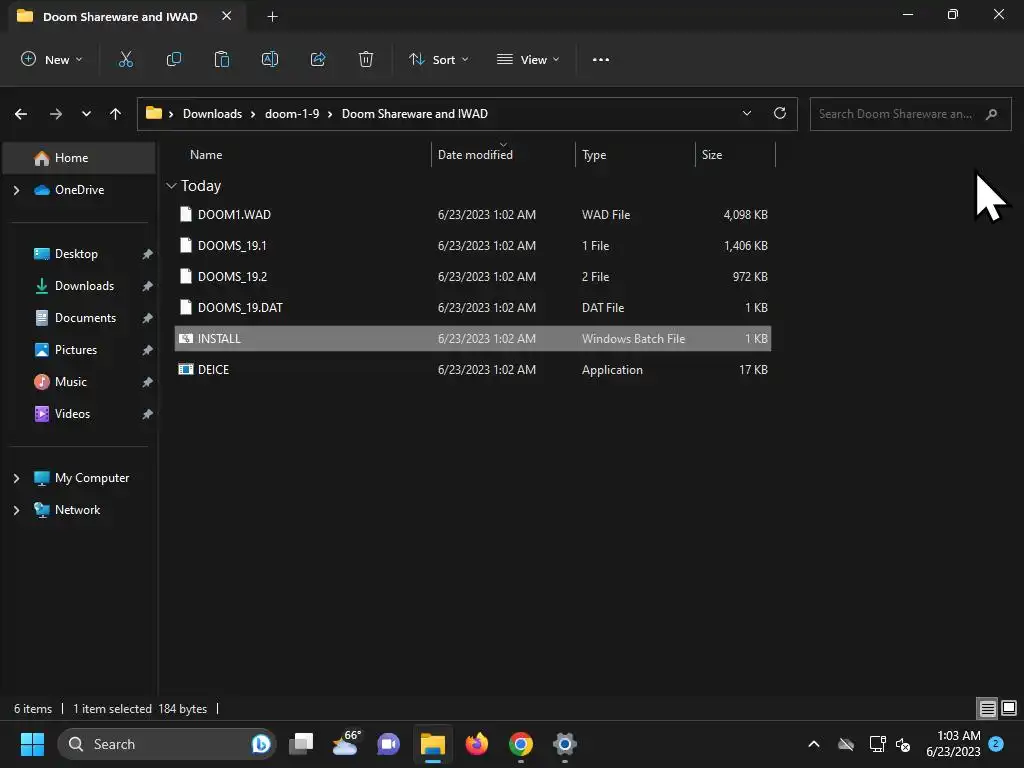The height and width of the screenshot is (768, 1024).
Task: Open clock showing 1:03 AM
Action: click(953, 744)
